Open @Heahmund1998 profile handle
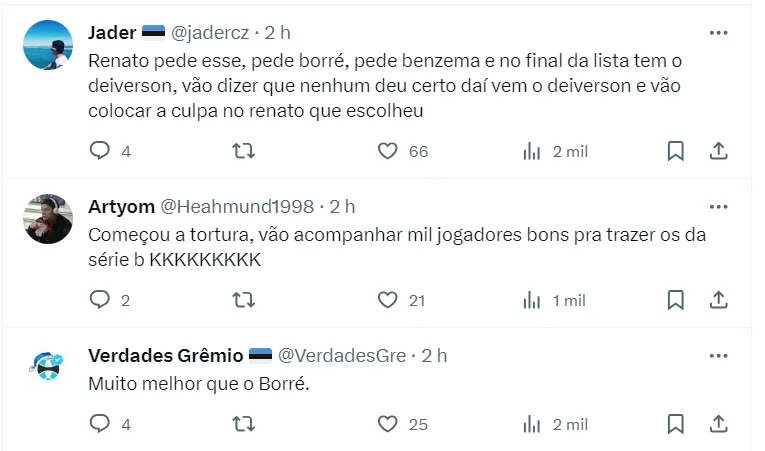 point(237,207)
